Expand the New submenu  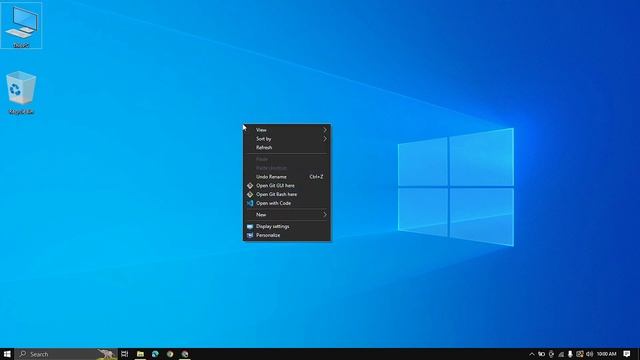(287, 215)
